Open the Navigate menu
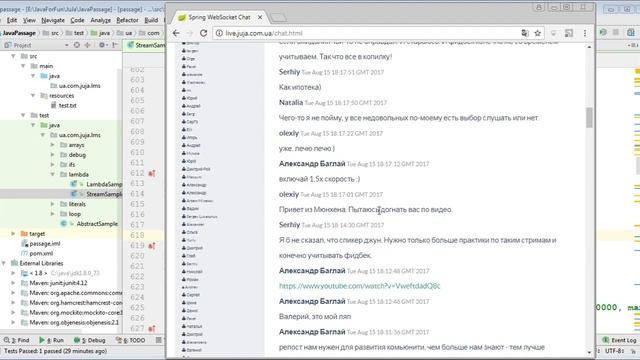Screen dimensions: 640x360 coord(53,20)
